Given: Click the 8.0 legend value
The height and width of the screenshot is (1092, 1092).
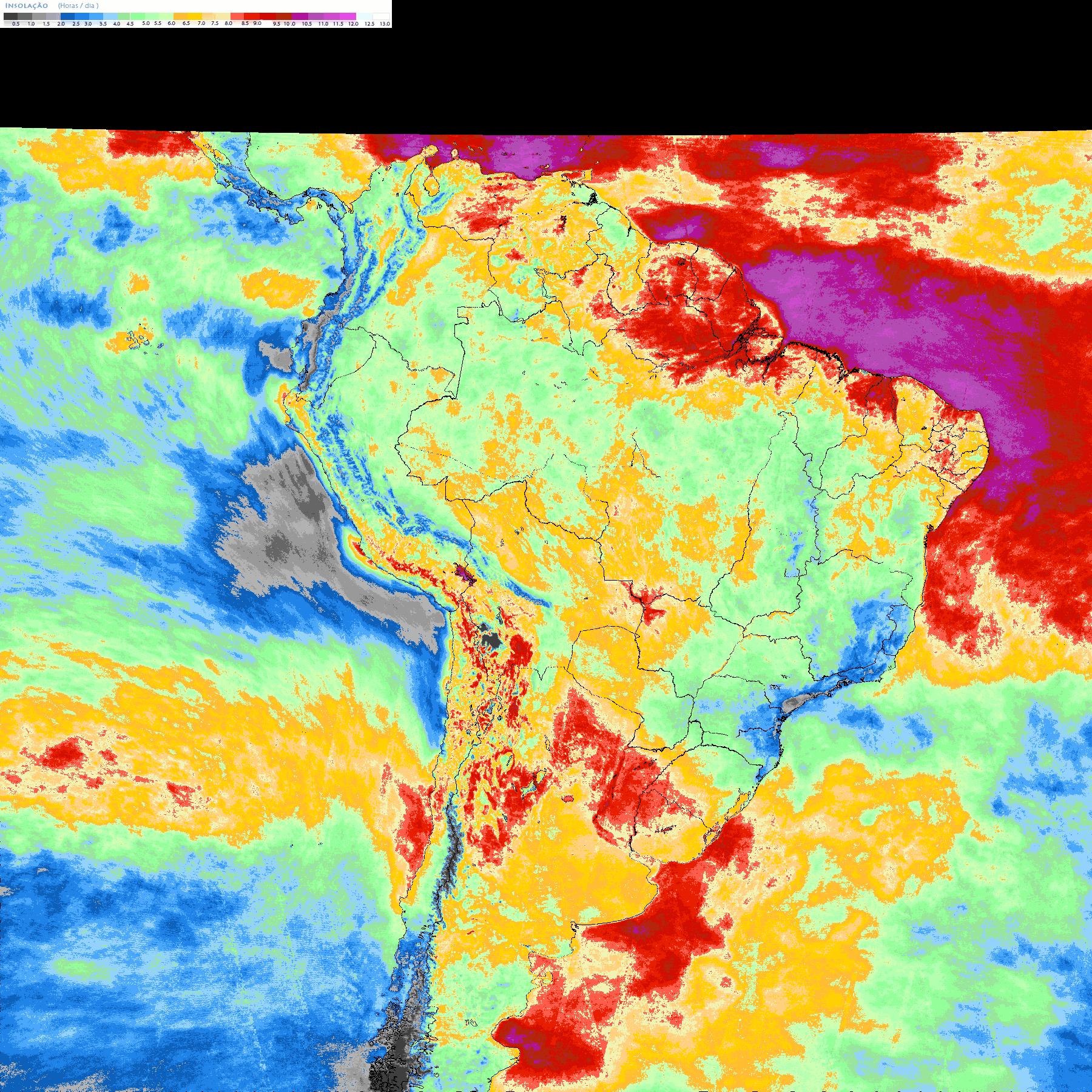Looking at the screenshot, I should click(x=229, y=24).
